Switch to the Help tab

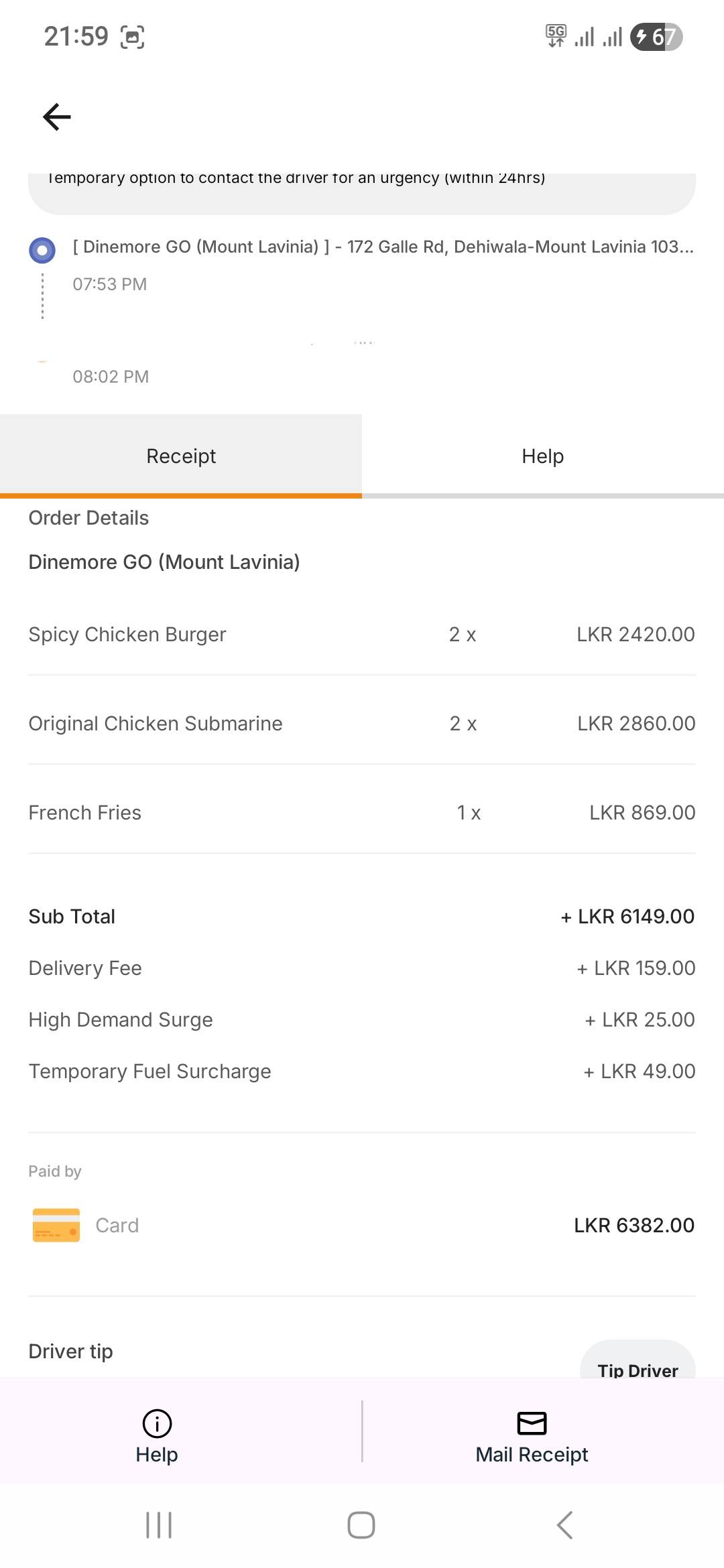click(x=543, y=456)
